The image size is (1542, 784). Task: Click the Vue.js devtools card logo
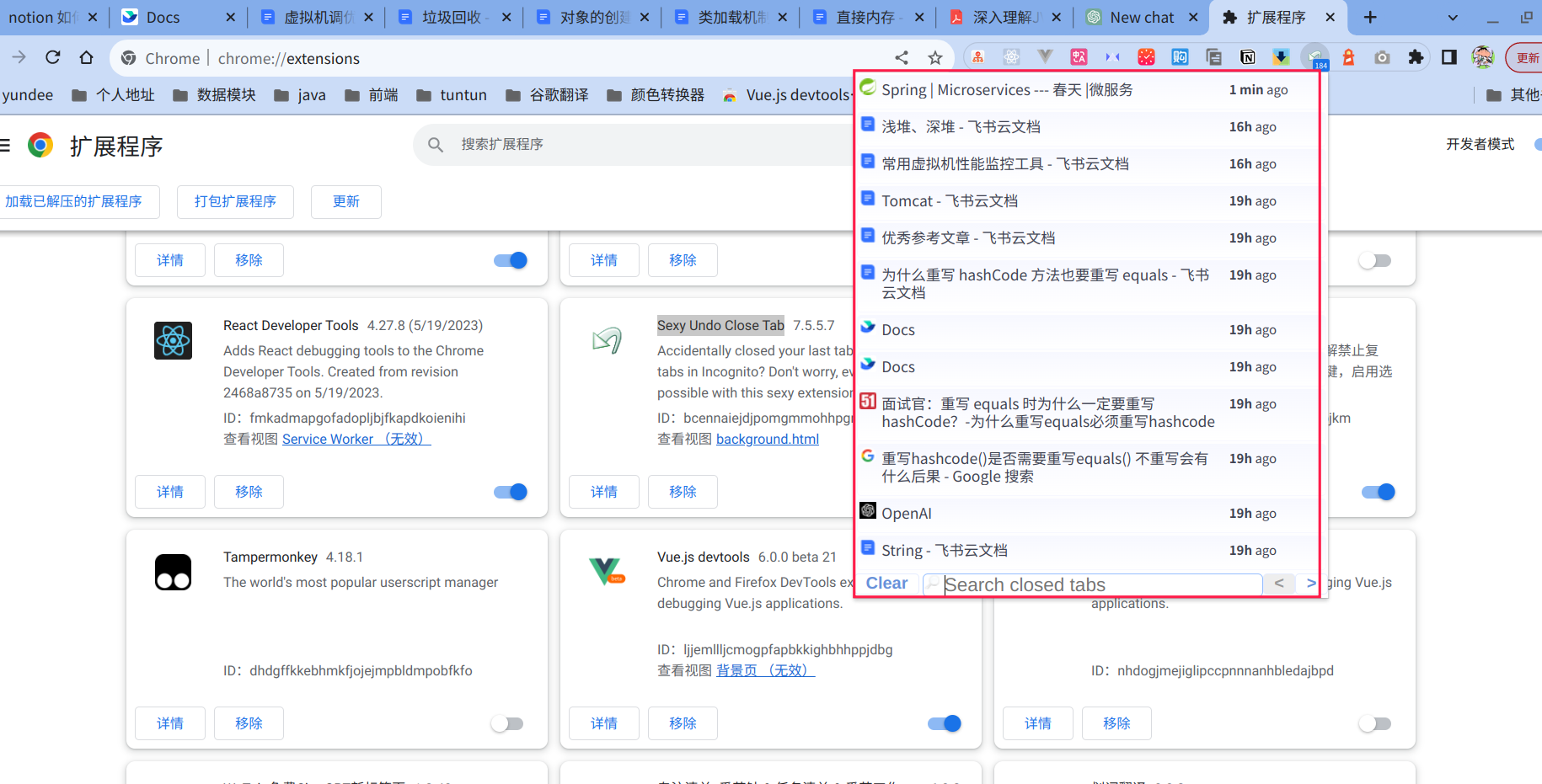point(607,571)
